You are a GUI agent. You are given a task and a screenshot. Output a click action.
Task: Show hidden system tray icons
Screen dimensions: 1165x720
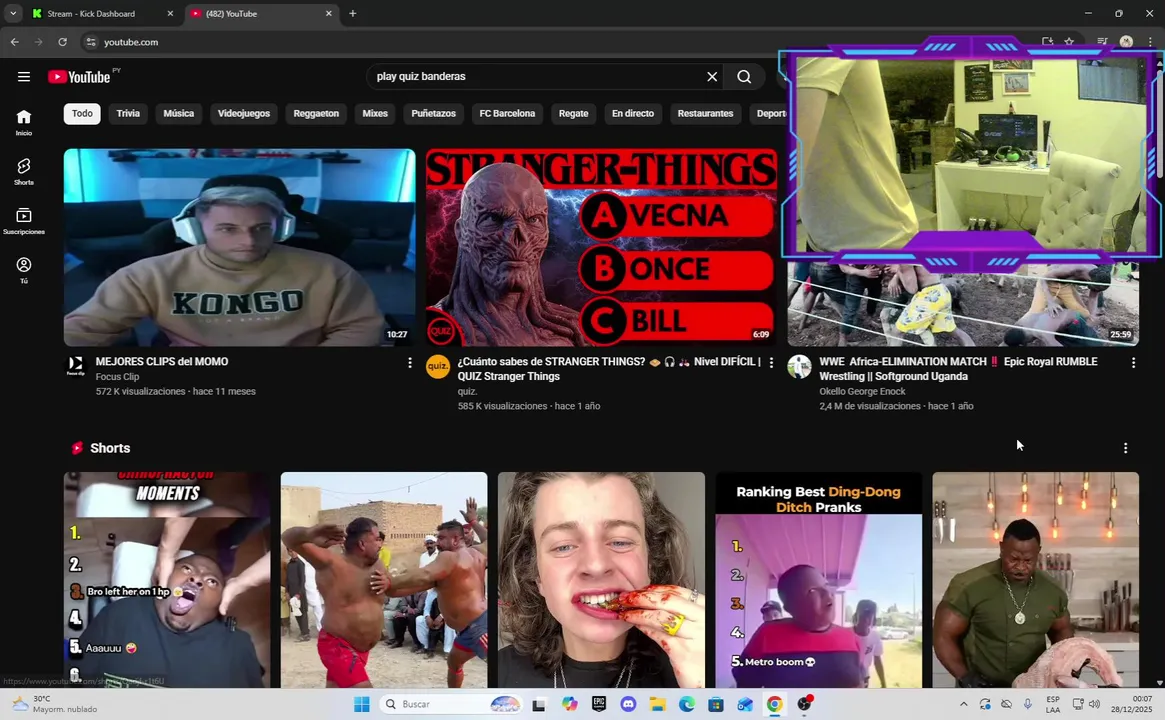point(964,704)
